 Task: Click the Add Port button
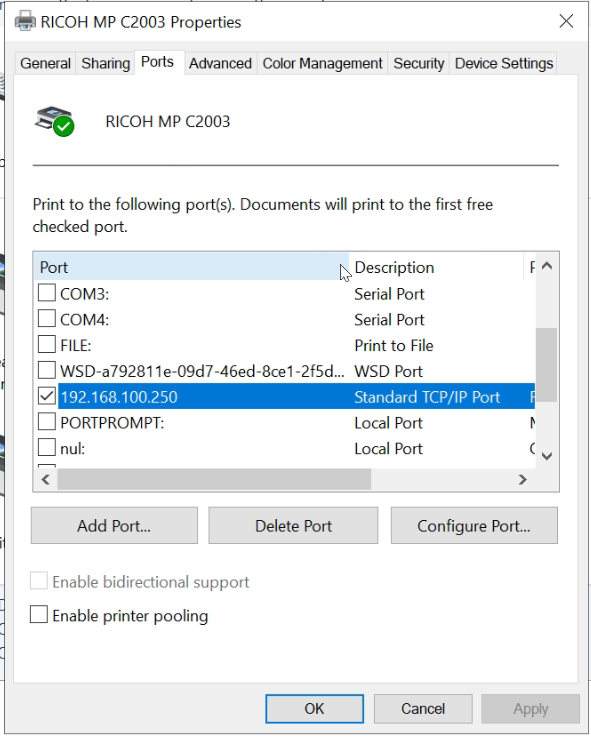click(114, 525)
